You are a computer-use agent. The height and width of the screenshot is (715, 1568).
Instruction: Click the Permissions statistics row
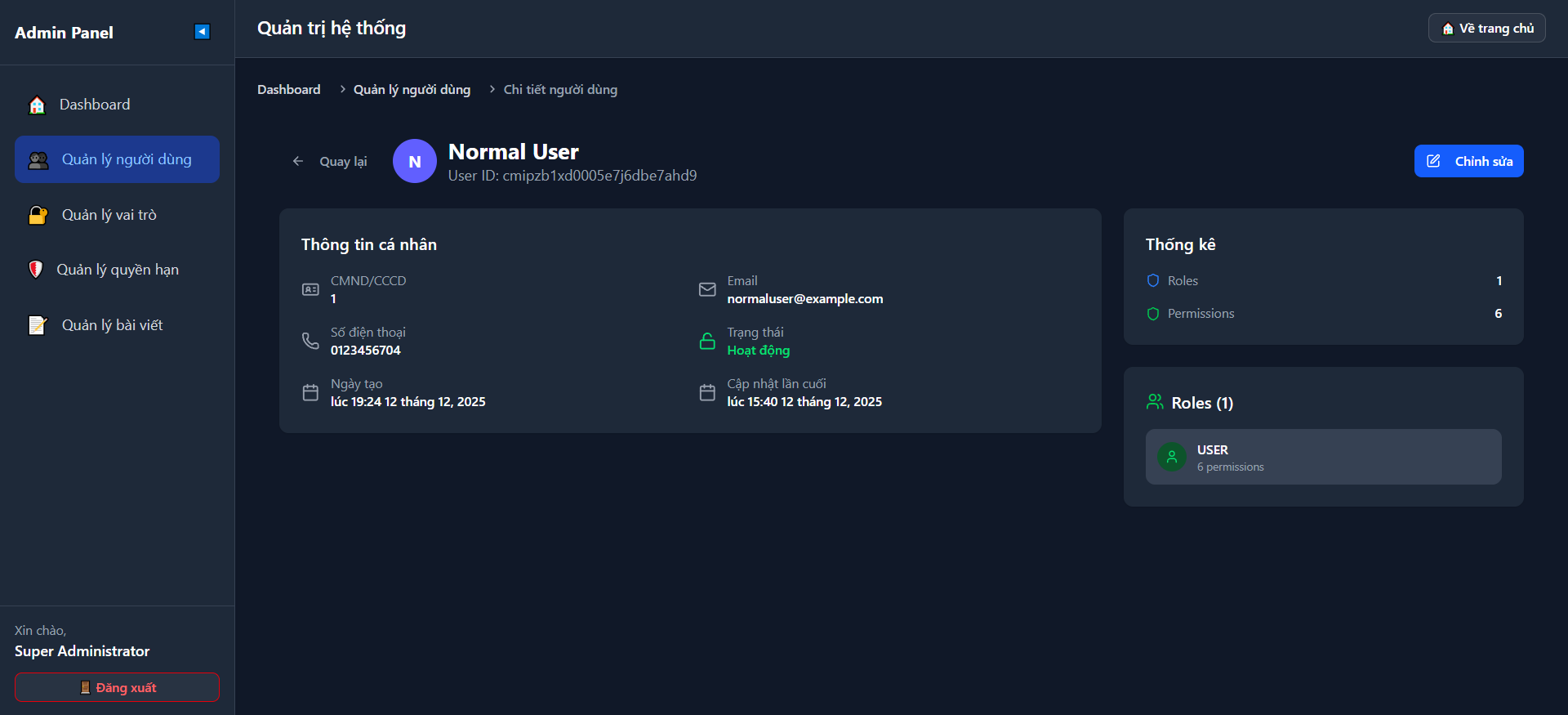(x=1323, y=314)
